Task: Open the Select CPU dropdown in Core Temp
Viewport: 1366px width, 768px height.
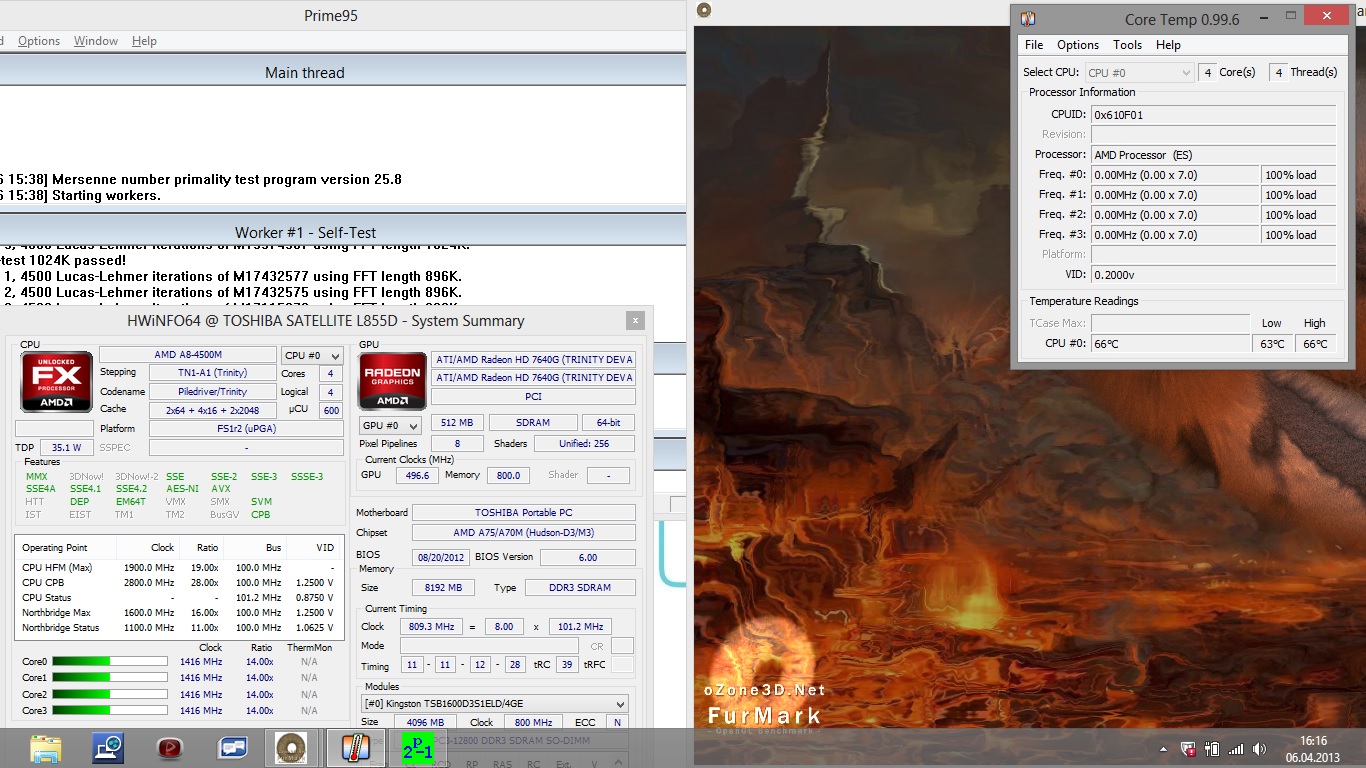Action: pyautogui.click(x=1140, y=72)
